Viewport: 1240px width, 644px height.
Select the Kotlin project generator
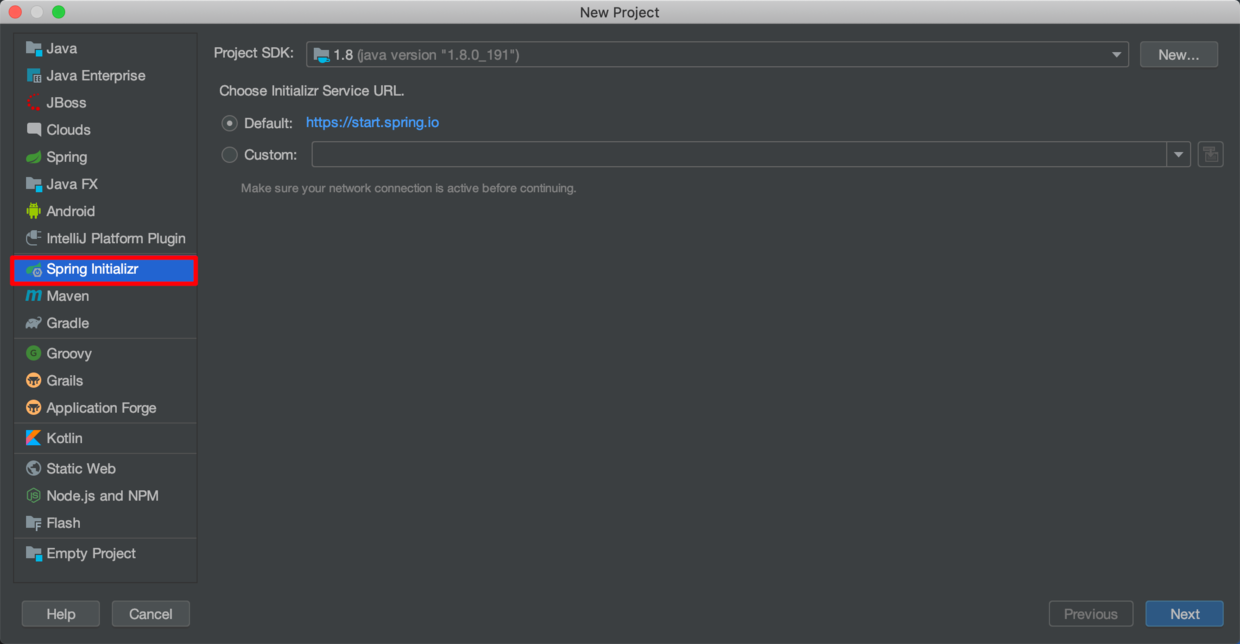pyautogui.click(x=62, y=438)
